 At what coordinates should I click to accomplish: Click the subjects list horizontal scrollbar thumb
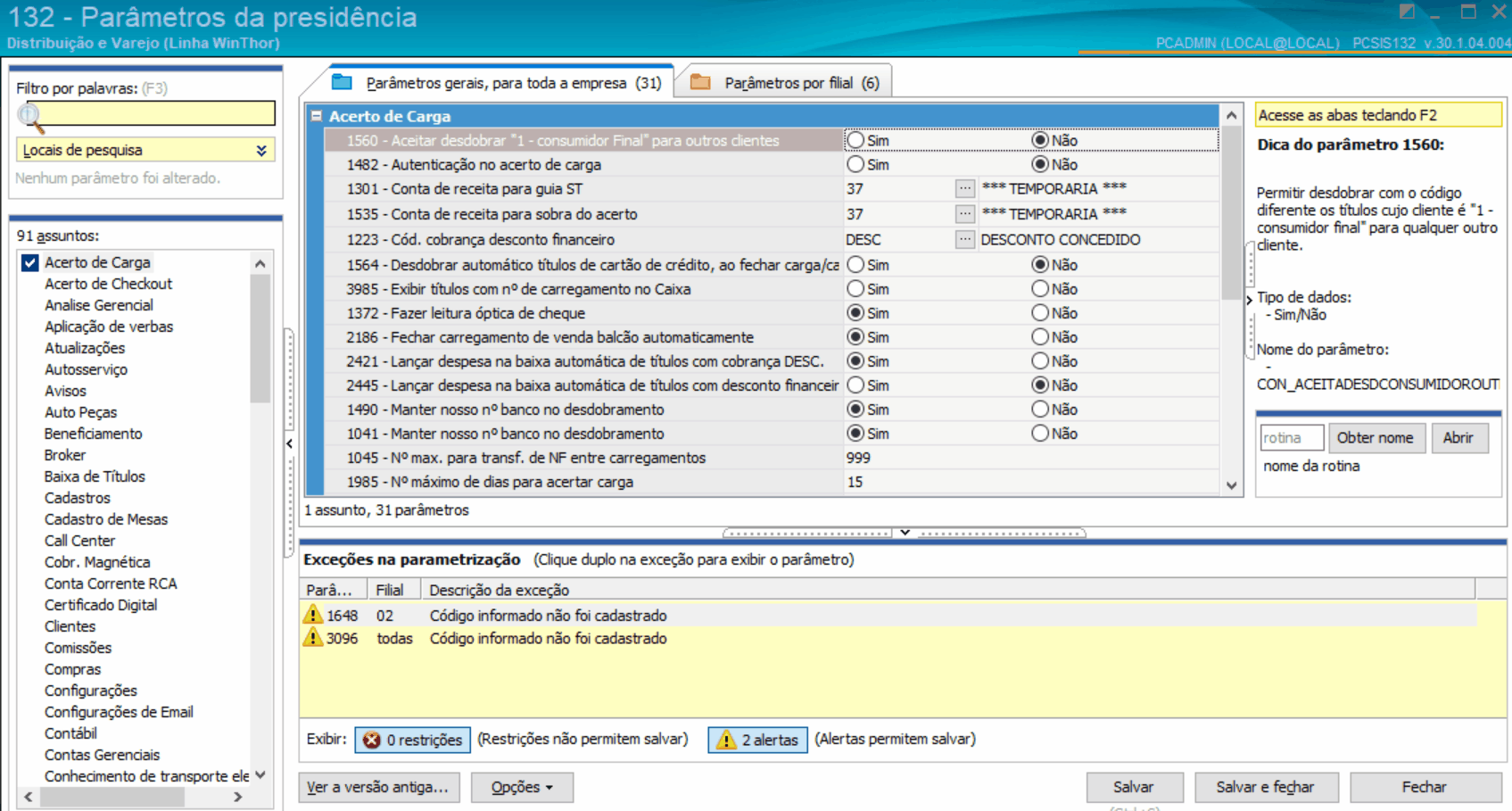[x=111, y=797]
